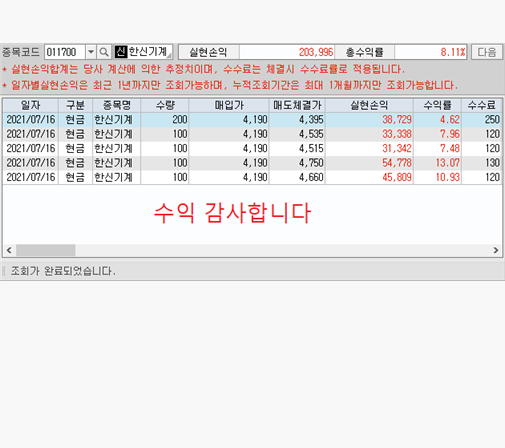Sort by the 매도체결가 column header
Viewport: 505px width, 448px height.
297,105
